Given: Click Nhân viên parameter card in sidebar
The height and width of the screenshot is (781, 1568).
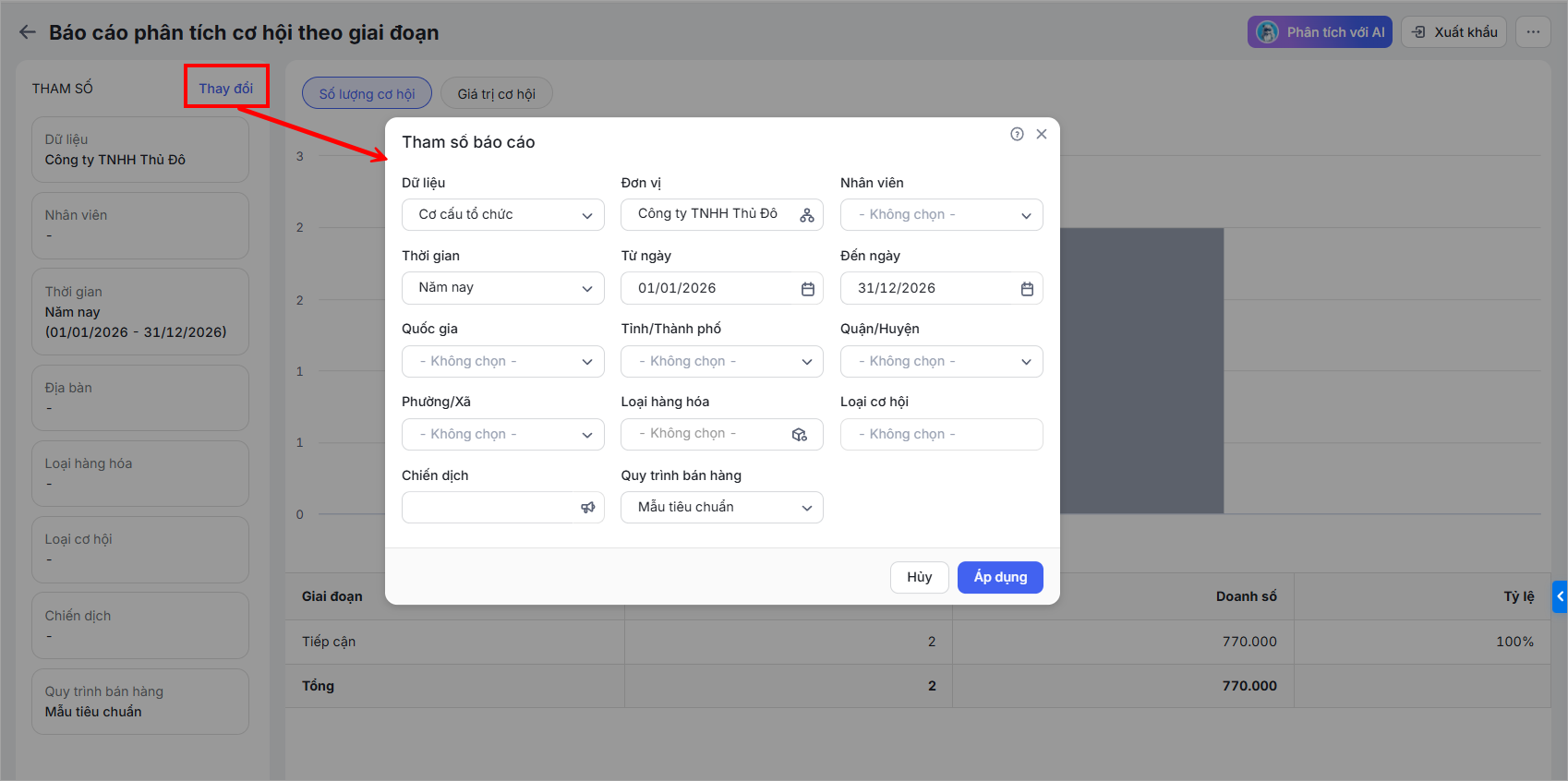Looking at the screenshot, I should [140, 225].
